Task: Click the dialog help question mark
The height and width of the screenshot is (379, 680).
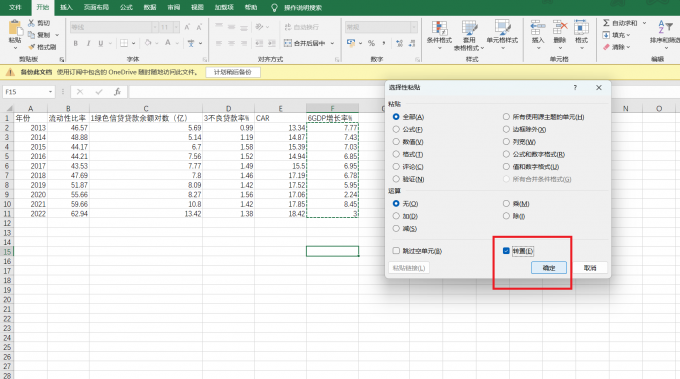Action: coord(575,88)
